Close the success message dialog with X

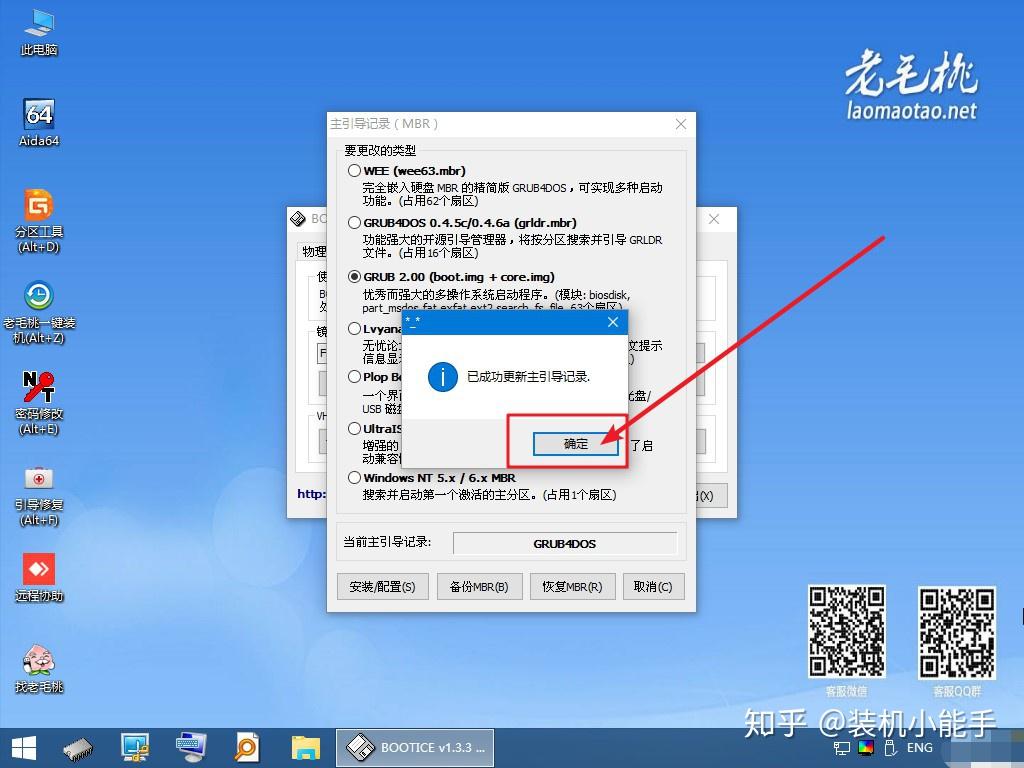tap(613, 322)
